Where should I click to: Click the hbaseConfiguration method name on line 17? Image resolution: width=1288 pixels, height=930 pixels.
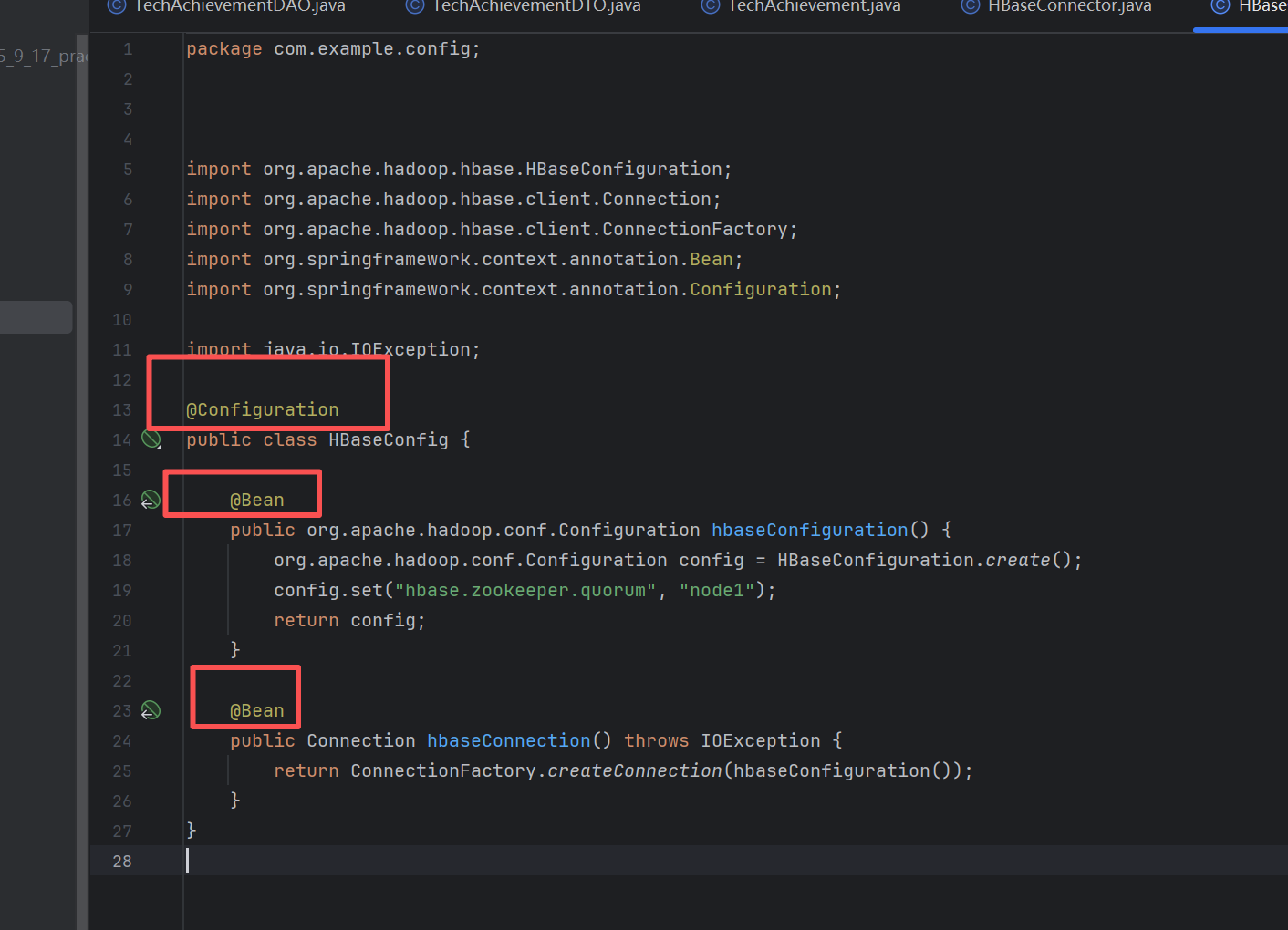pos(810,531)
